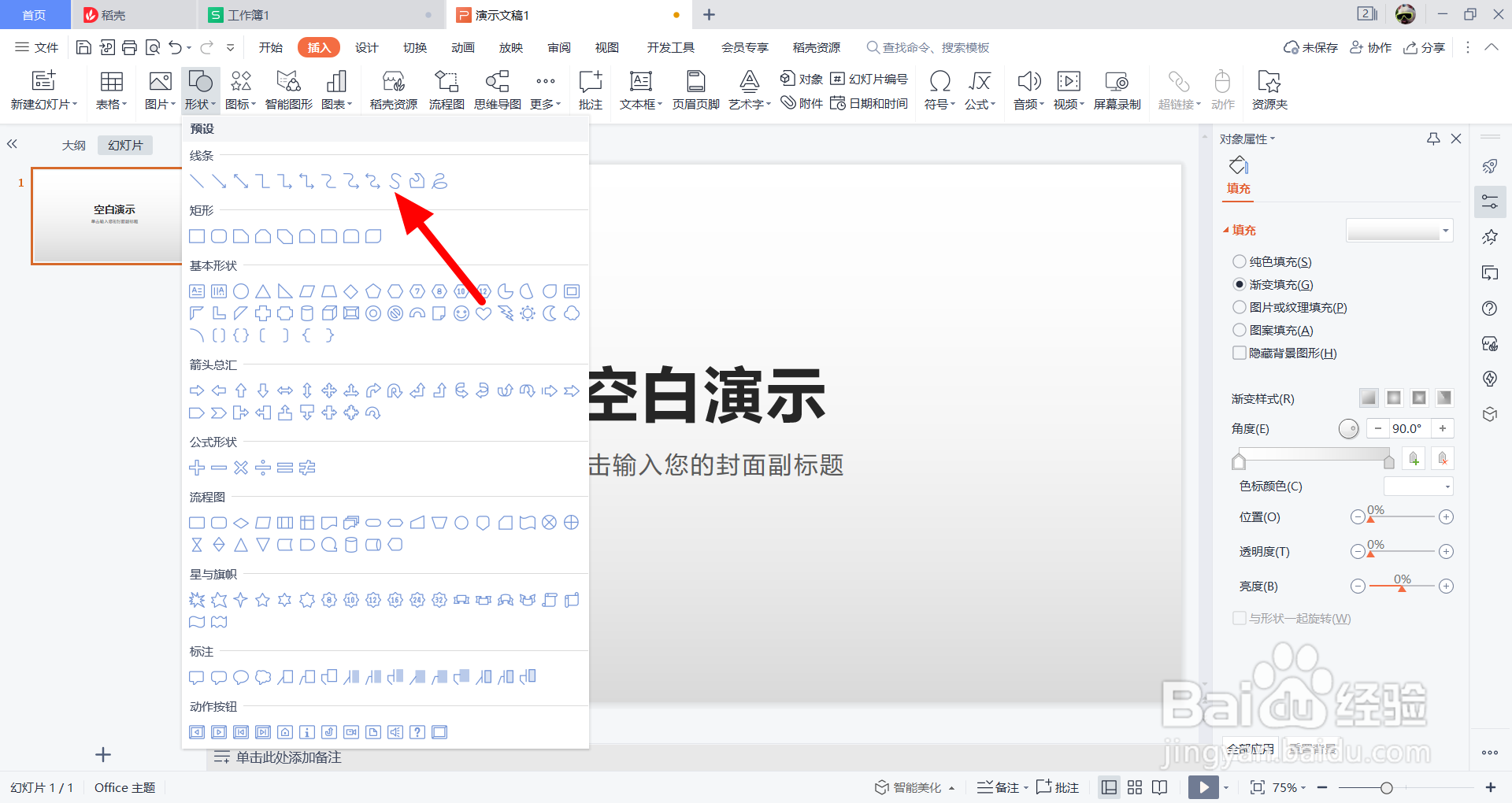
Task: Open the mind map tool
Action: click(x=497, y=90)
